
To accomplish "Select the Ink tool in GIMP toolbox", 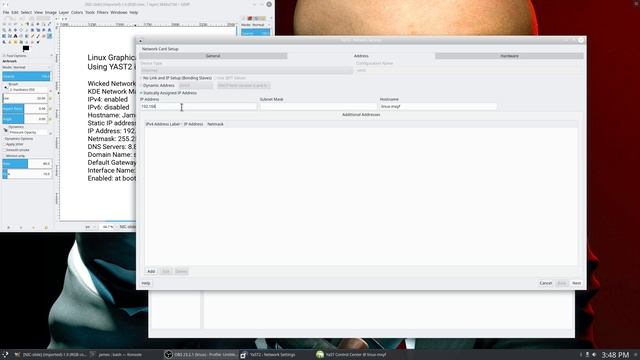I will point(4,42).
